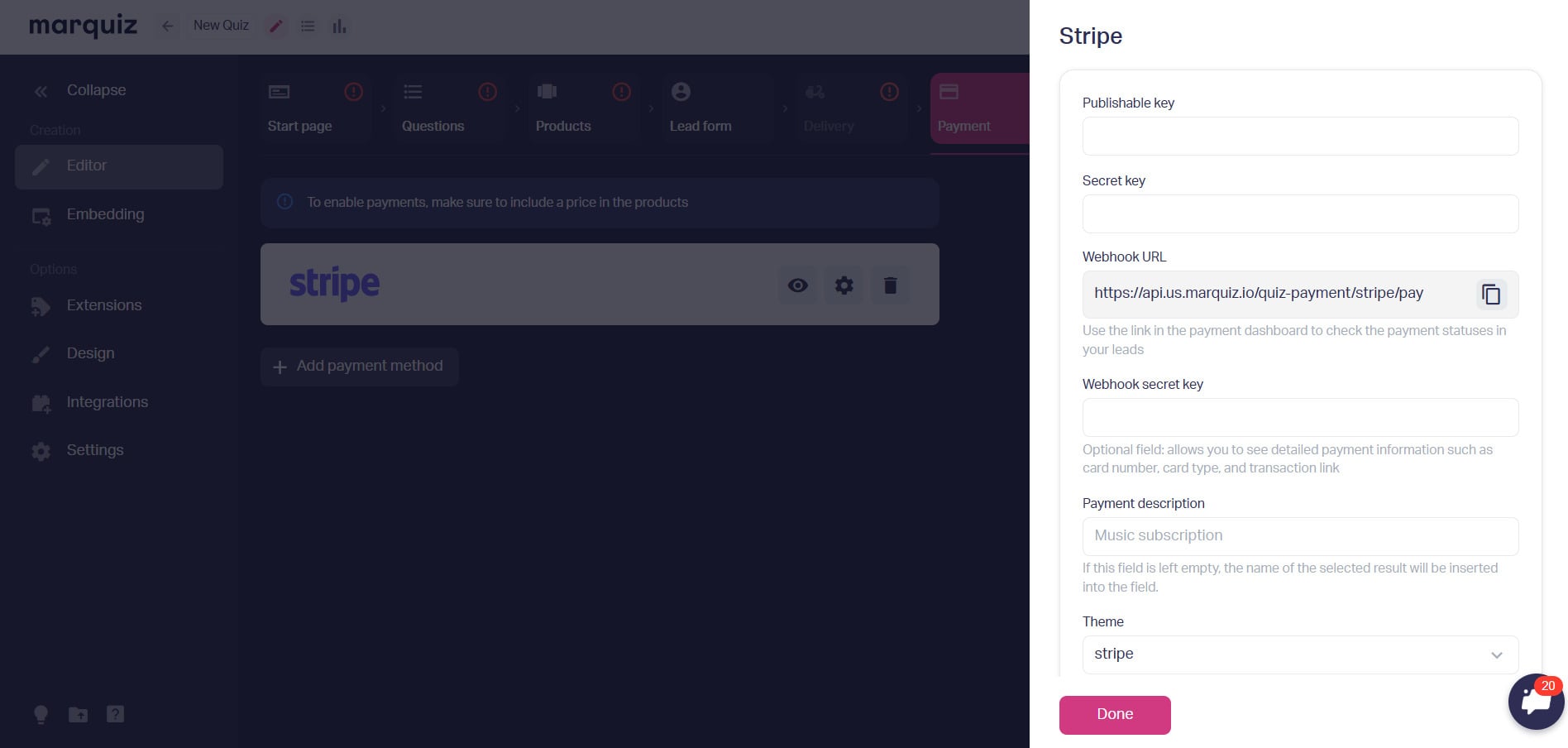1568x748 pixels.
Task: Switch to the Questions step tab
Action: pyautogui.click(x=450, y=108)
